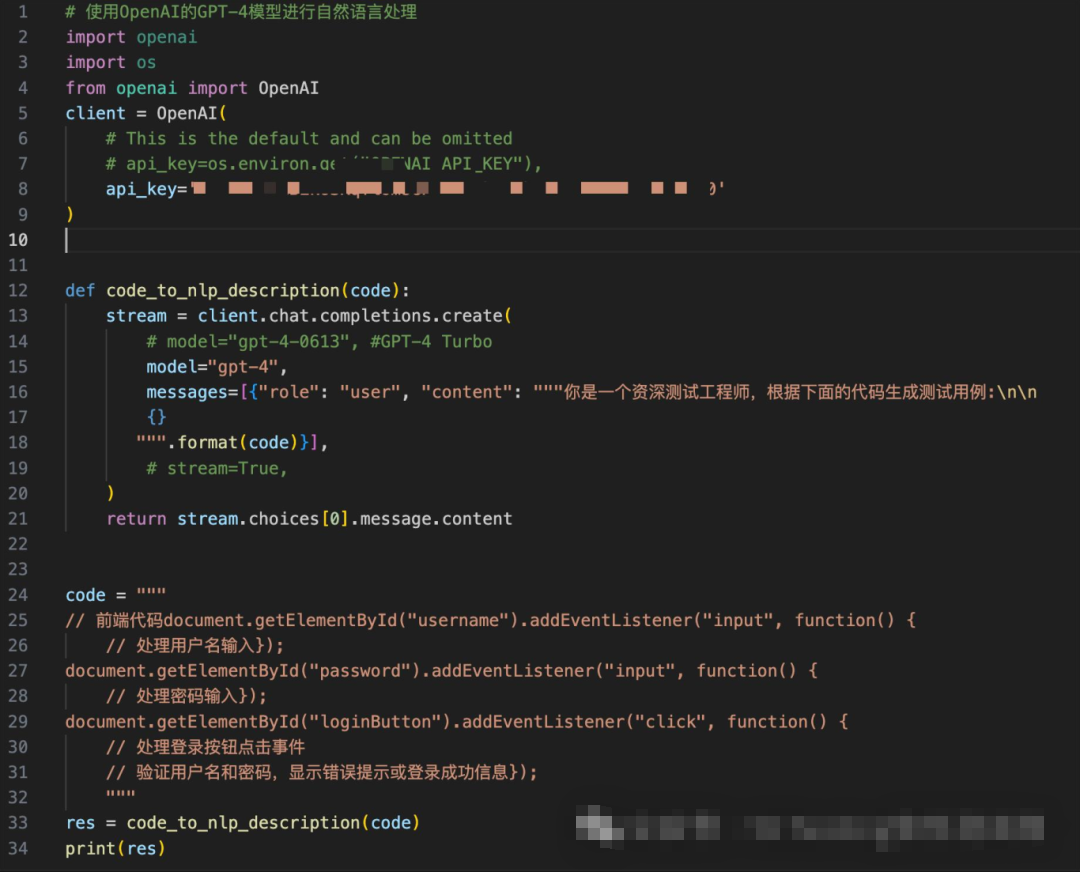
Task: Click the commented 'gpt-4-0613' model line
Action: point(318,341)
